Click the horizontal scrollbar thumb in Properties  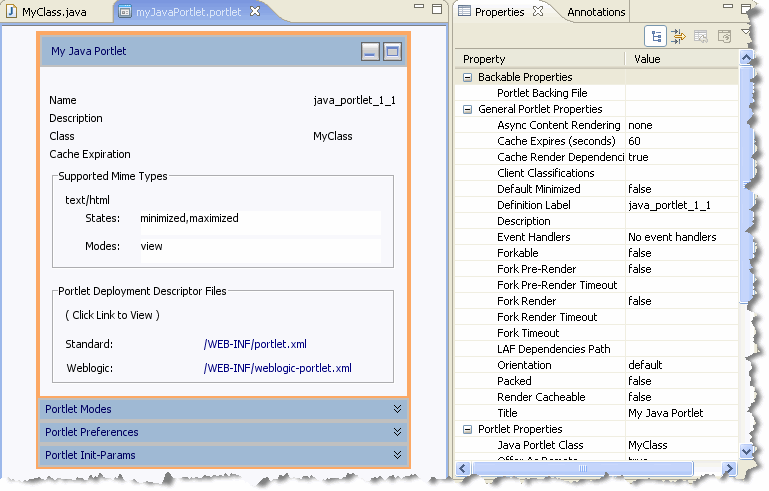[x=582, y=468]
